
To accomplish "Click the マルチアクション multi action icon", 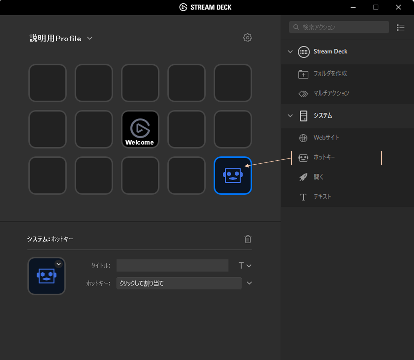I will [x=303, y=94].
